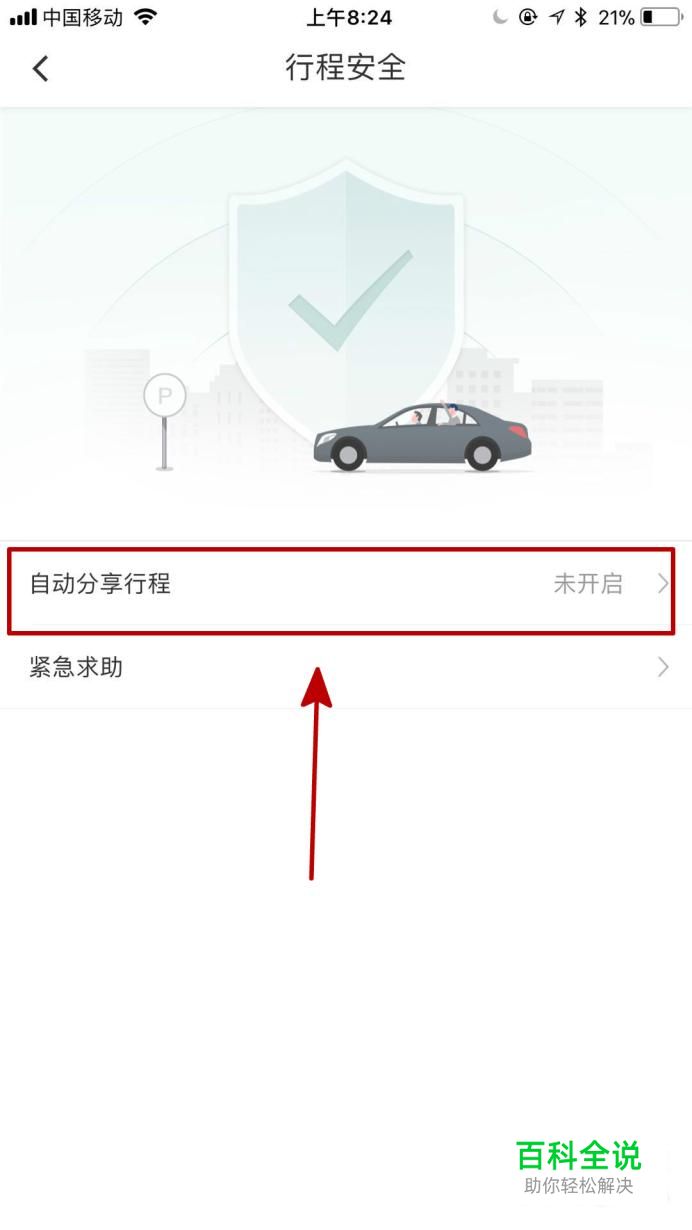
Task: Tap the 中国移动 carrier label
Action: (83, 17)
